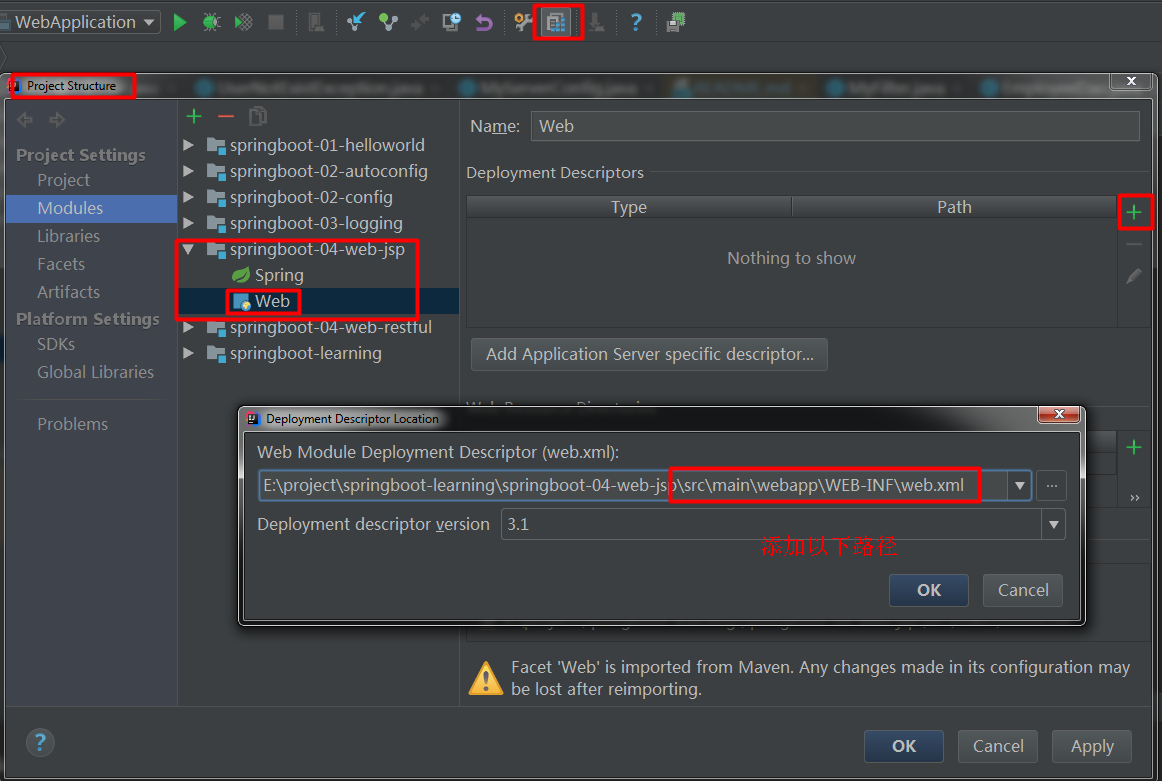Open SDKs under Platform Settings

pos(56,345)
